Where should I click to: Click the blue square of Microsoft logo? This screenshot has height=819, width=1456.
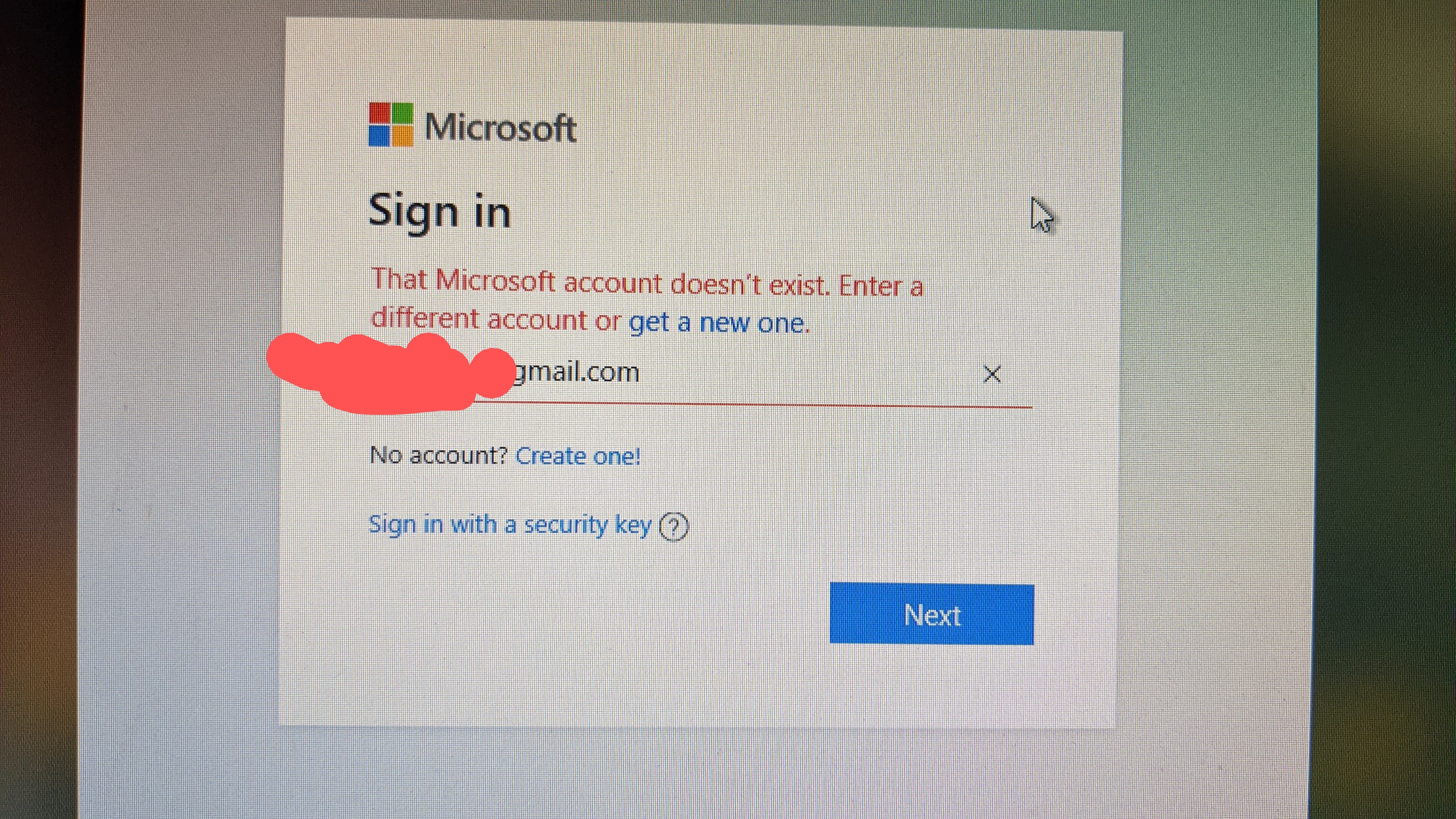(379, 136)
